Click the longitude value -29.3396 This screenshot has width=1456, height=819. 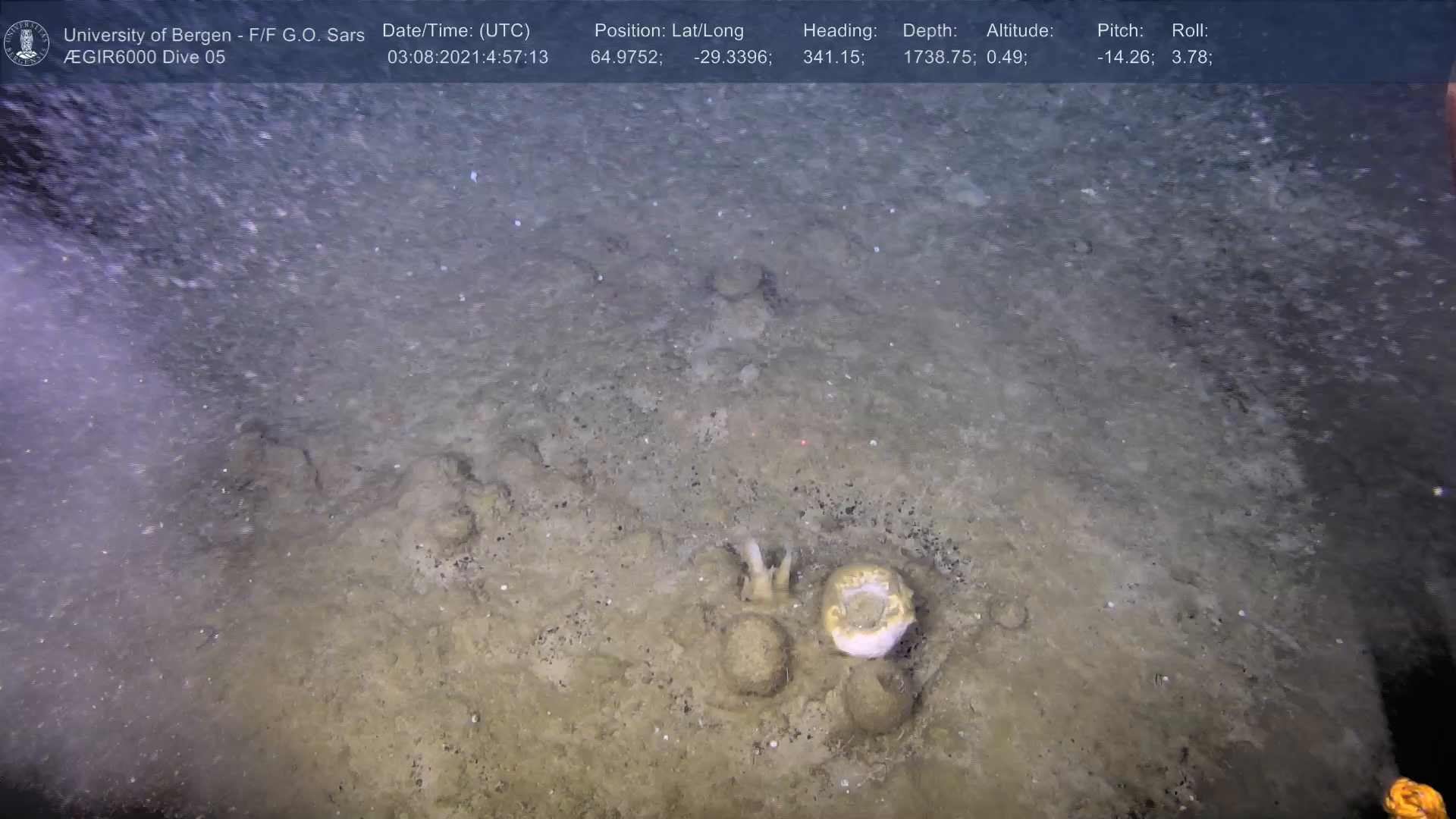(x=732, y=58)
